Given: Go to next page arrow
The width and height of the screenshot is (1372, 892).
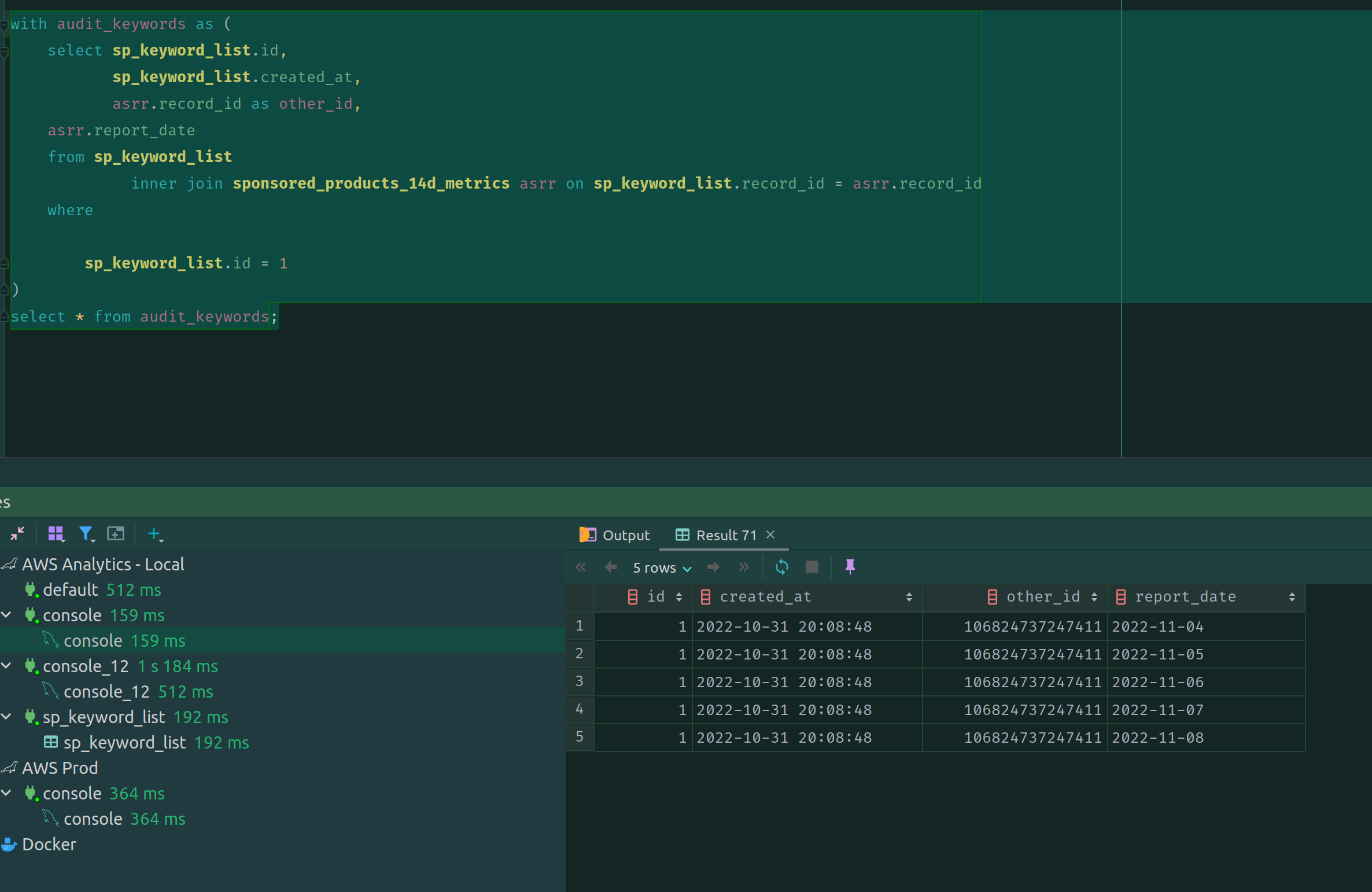Looking at the screenshot, I should (x=714, y=567).
